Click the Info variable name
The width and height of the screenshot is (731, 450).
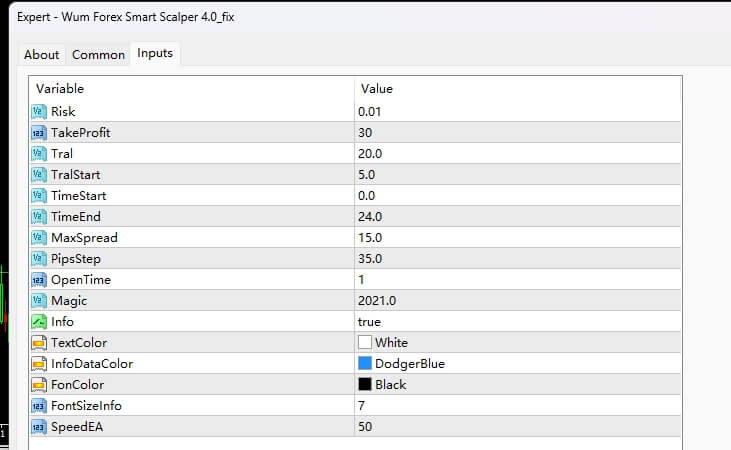coord(62,321)
